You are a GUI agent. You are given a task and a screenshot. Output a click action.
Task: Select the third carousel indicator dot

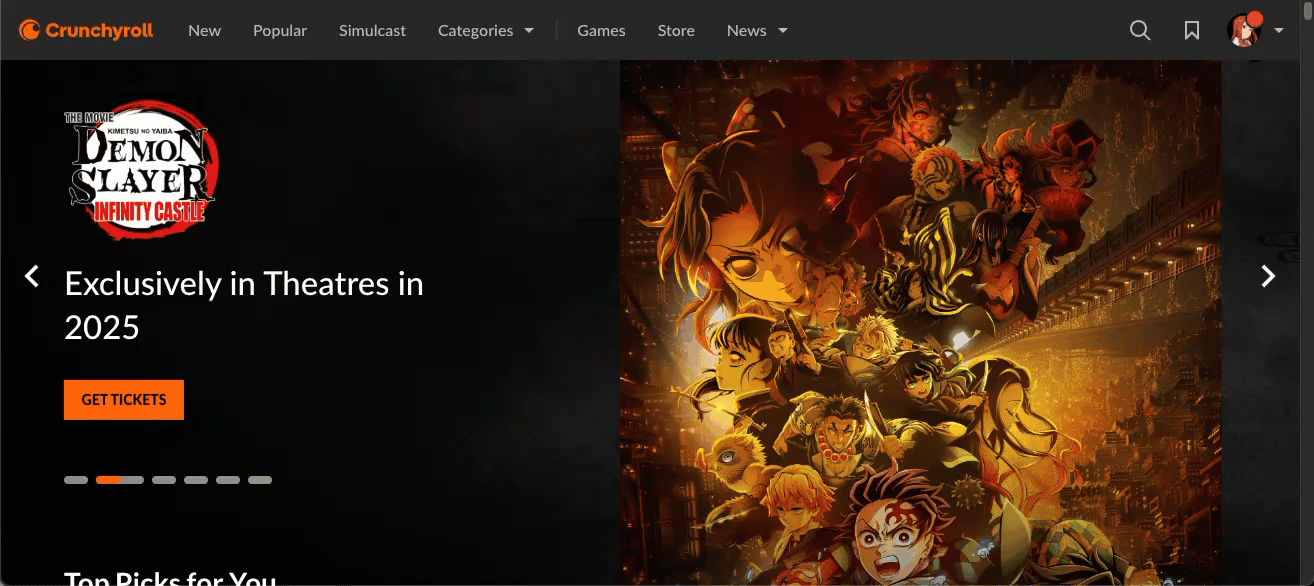click(164, 480)
